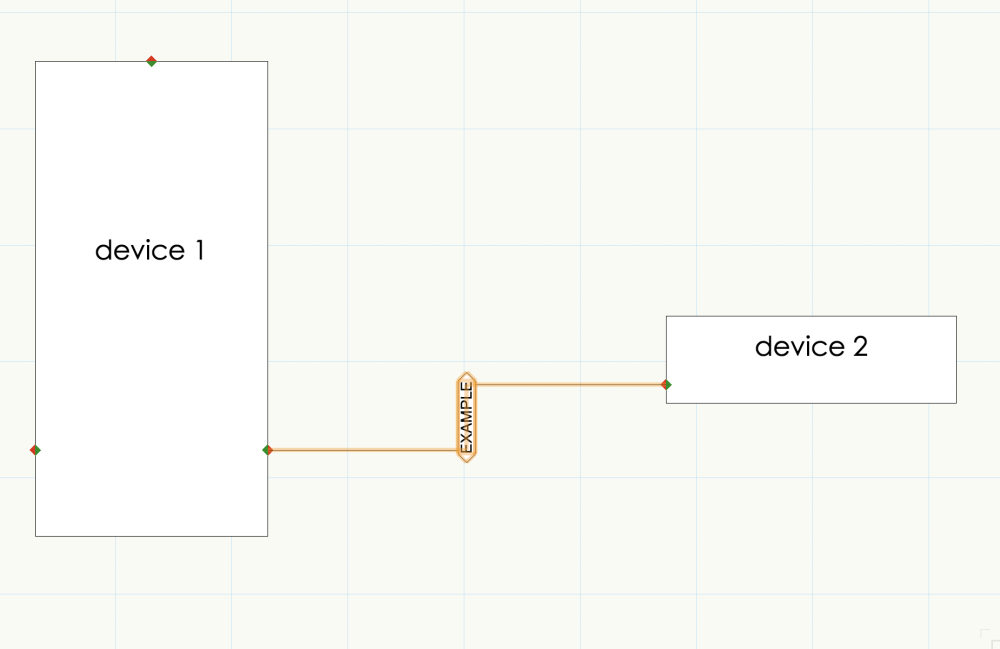This screenshot has width=1000, height=649.
Task: Select the top connection point on device 1
Action: (x=151, y=61)
